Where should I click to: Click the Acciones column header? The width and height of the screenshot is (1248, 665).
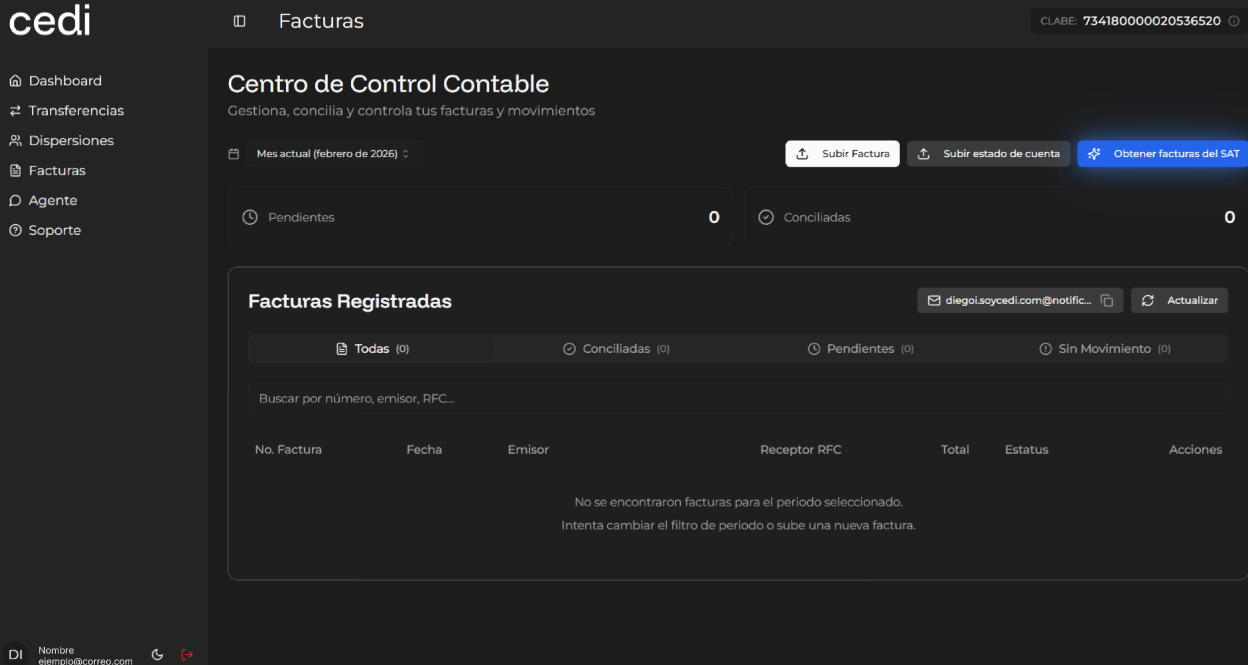(x=1196, y=450)
